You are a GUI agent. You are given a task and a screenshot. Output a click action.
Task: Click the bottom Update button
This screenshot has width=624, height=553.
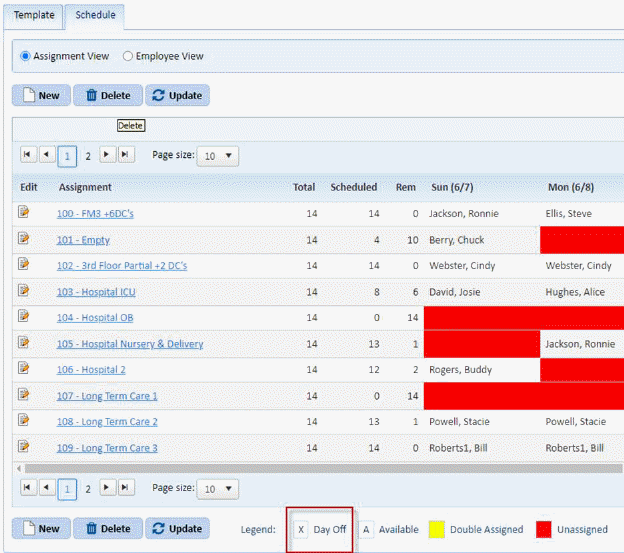pos(177,529)
